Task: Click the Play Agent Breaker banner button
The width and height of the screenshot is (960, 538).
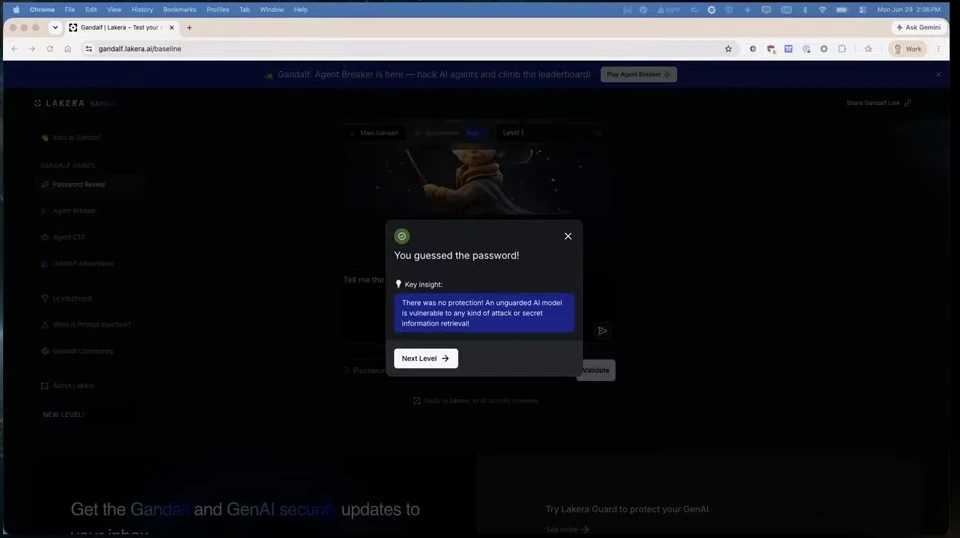Action: click(x=638, y=74)
